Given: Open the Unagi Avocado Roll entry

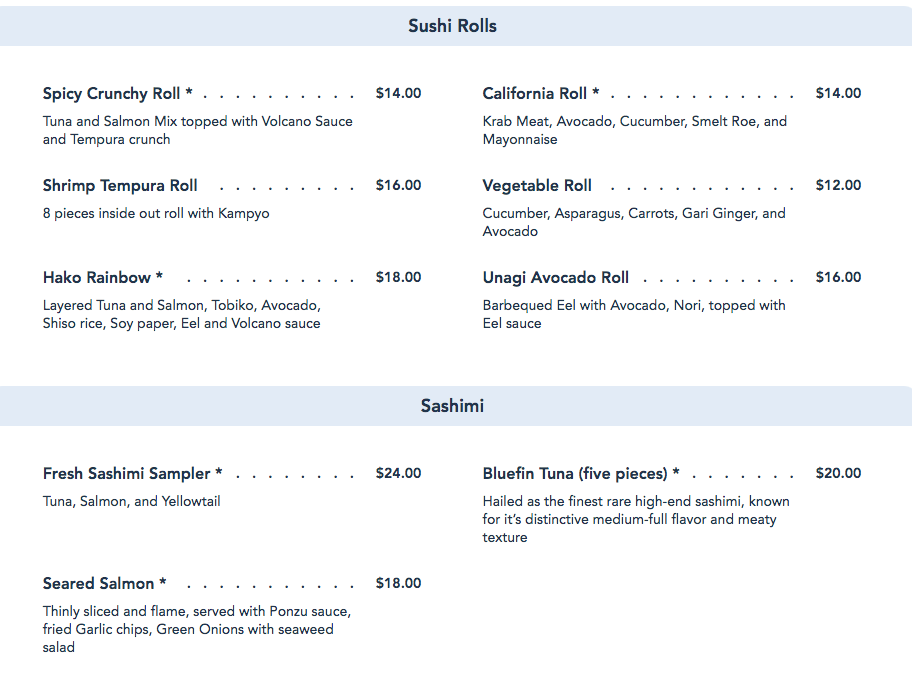Looking at the screenshot, I should [556, 278].
